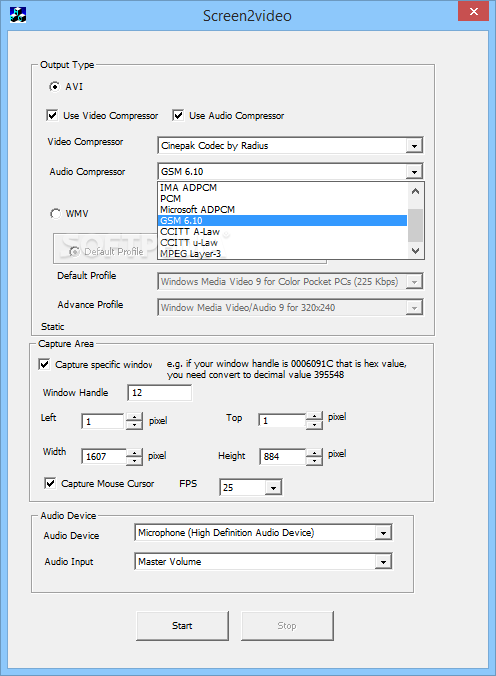The image size is (496, 676).
Task: Click the Window Handle input field
Action: [x=160, y=393]
